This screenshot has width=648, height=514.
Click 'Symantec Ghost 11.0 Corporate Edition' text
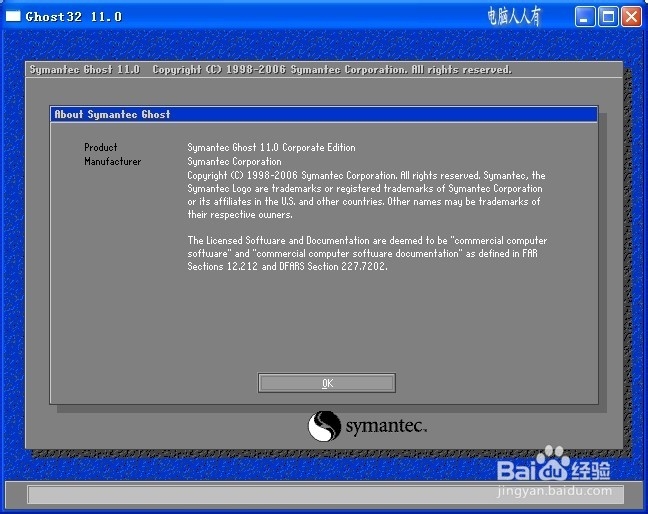[x=271, y=148]
